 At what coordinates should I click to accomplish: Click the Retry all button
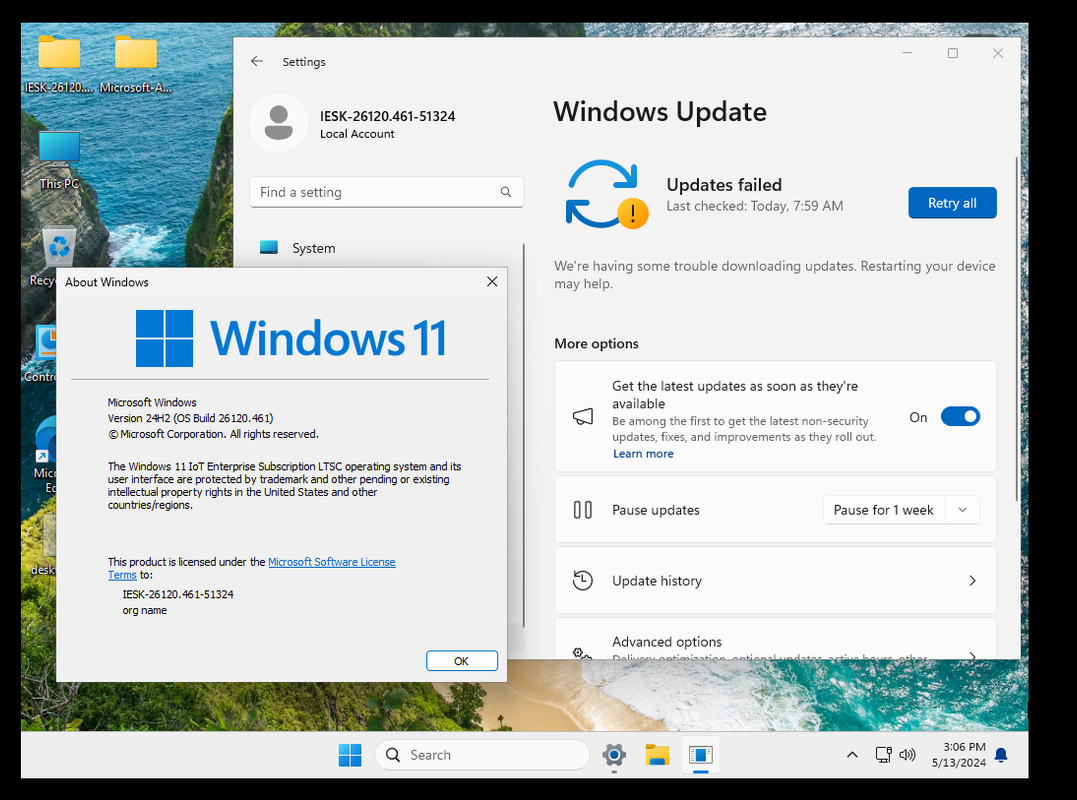point(952,203)
